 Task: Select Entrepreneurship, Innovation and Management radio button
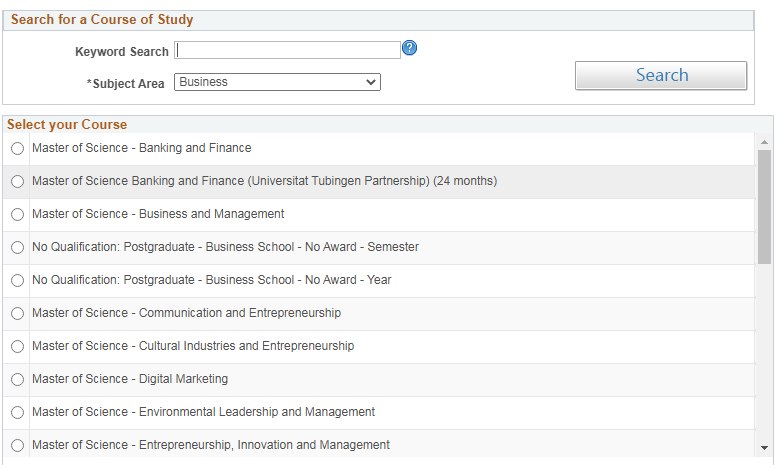click(x=17, y=445)
